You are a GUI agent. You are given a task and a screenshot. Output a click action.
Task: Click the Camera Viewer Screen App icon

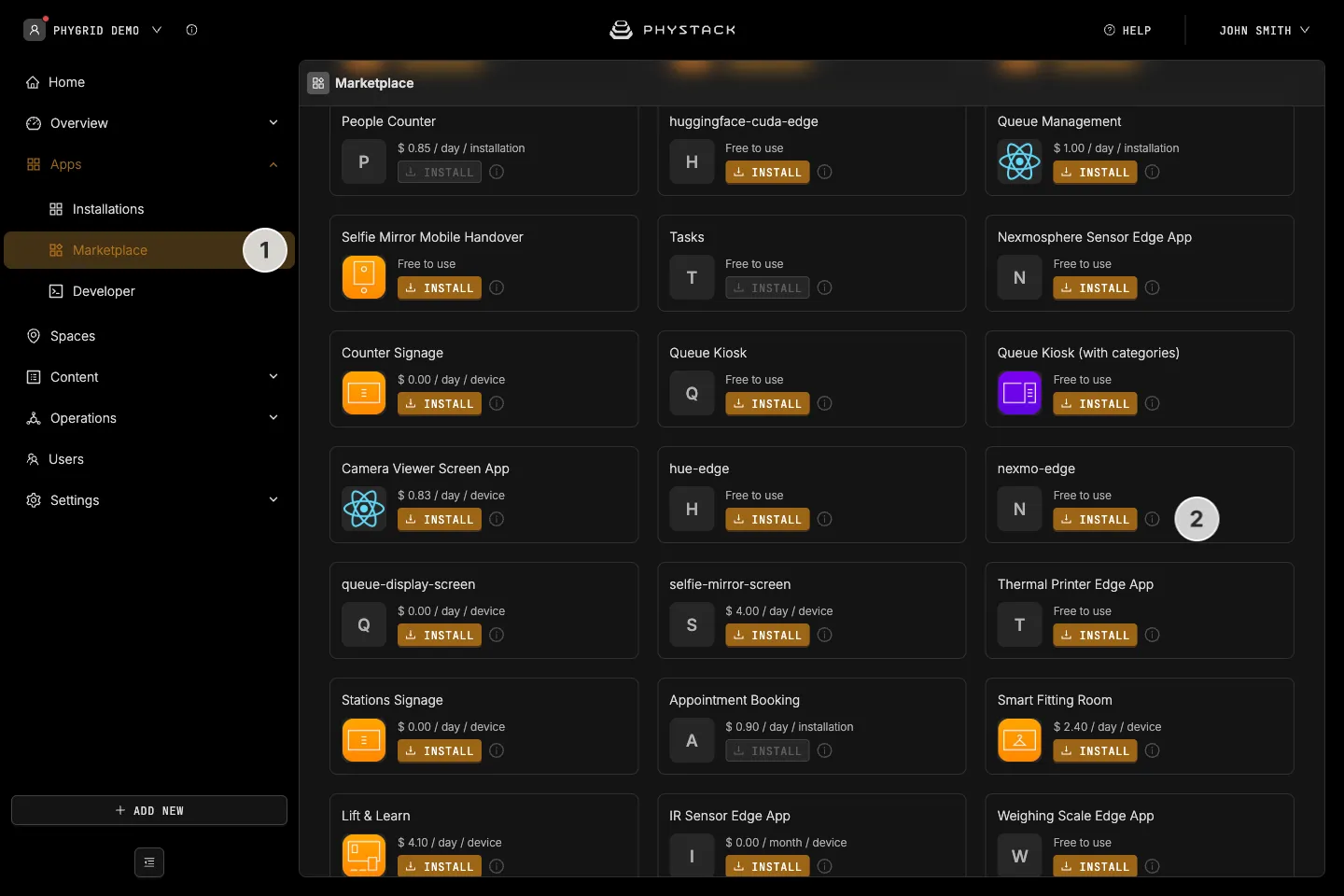click(x=364, y=509)
